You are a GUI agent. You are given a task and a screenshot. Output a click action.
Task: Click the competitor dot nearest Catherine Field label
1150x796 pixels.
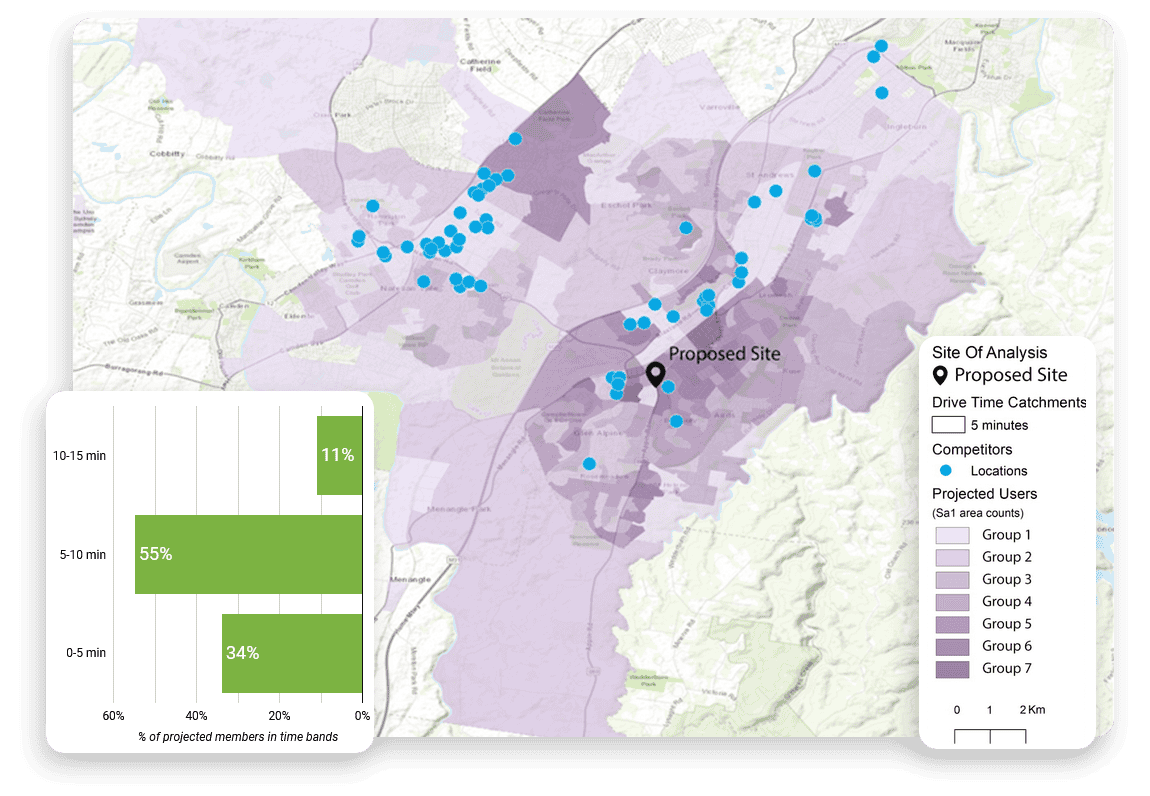coord(515,139)
